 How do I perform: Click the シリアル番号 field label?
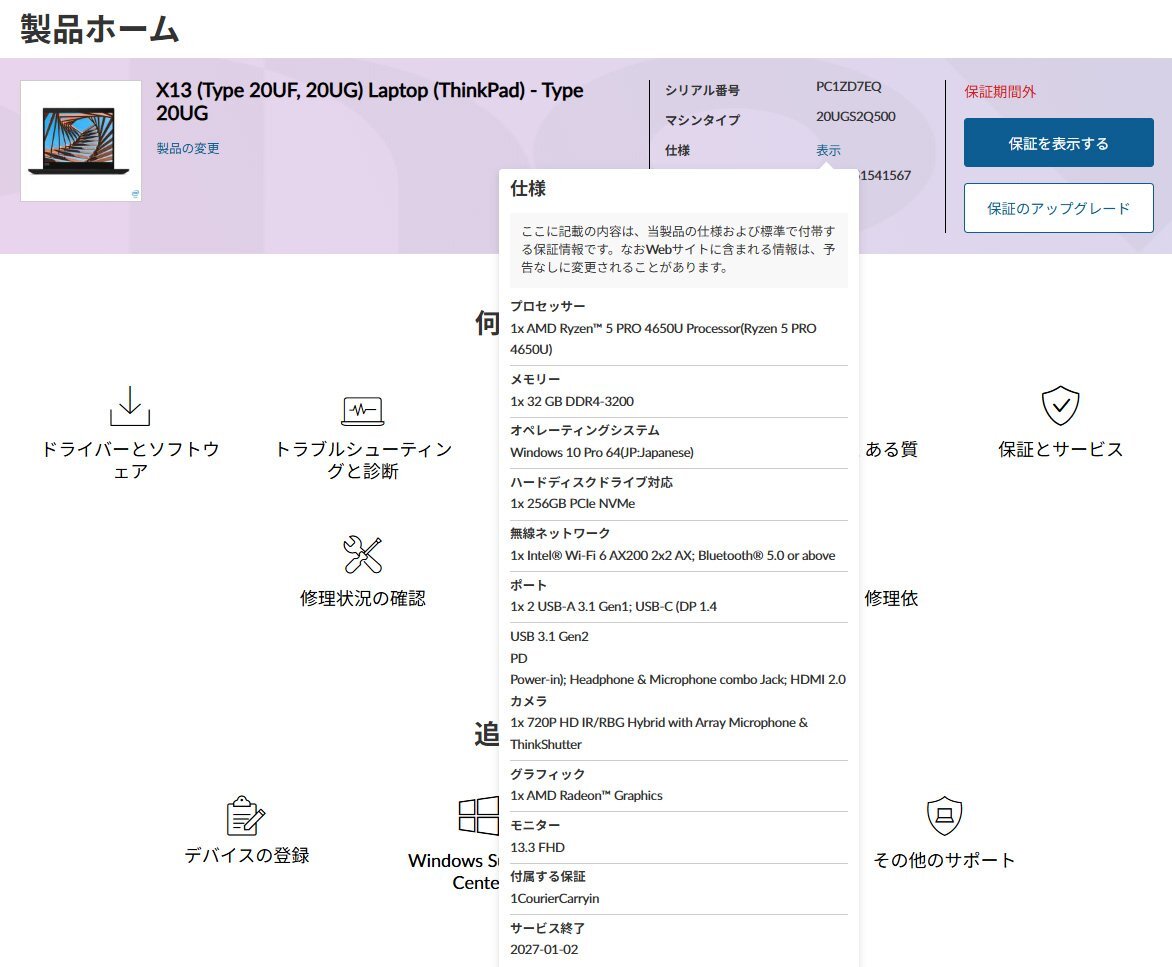pos(703,90)
